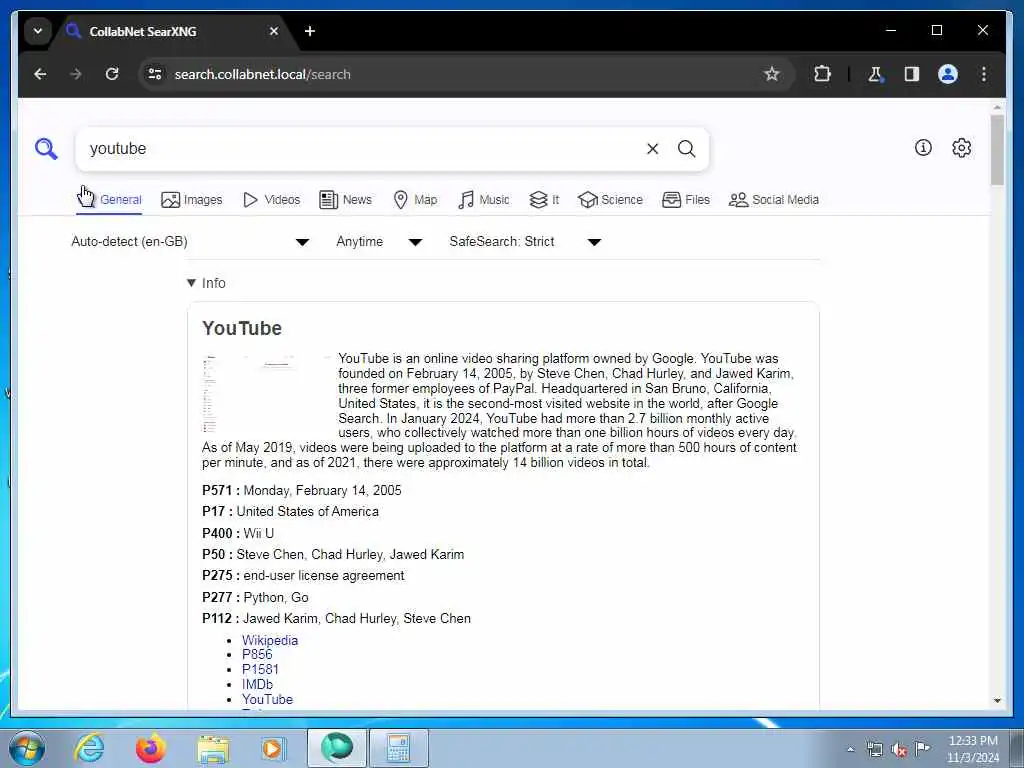
Task: Click the P275 end-user license agreement row
Action: 303,576
